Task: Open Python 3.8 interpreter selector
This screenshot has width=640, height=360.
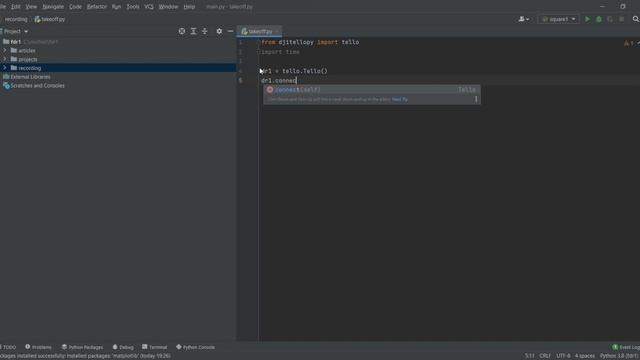Action: [619, 356]
